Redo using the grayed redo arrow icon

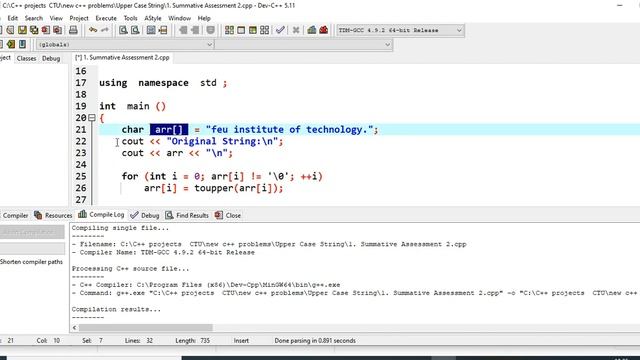pos(105,30)
